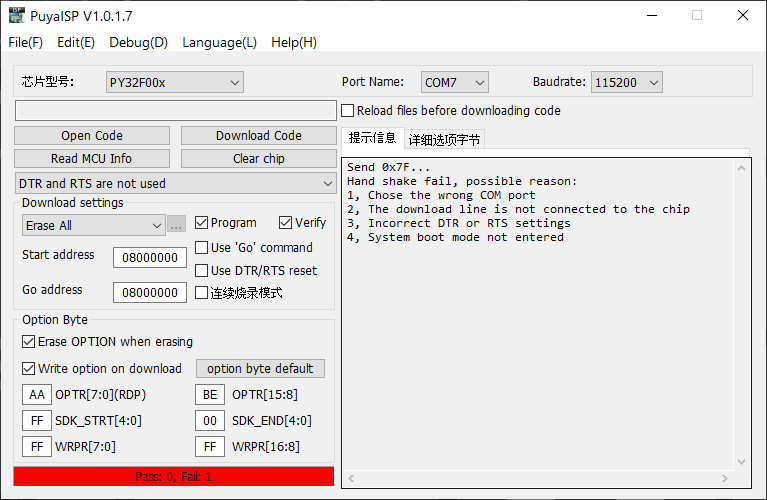Click the log scroll up arrow

tap(742, 168)
